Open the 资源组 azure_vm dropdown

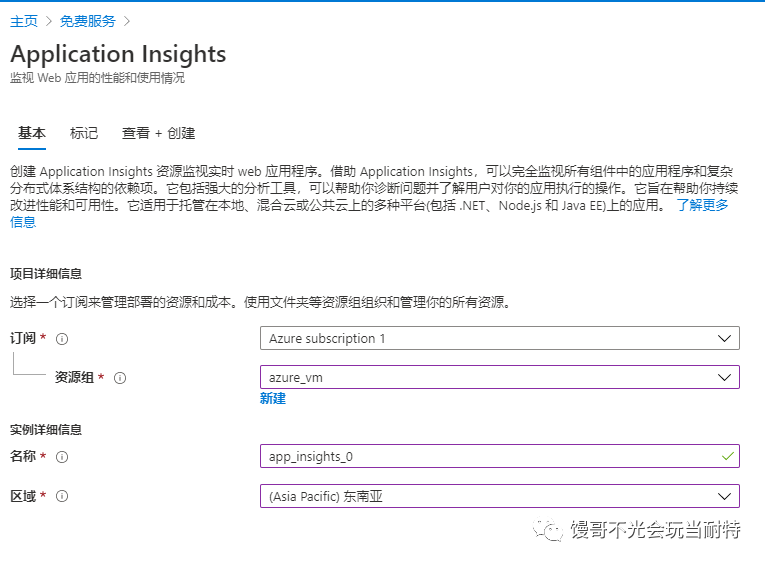pos(500,377)
